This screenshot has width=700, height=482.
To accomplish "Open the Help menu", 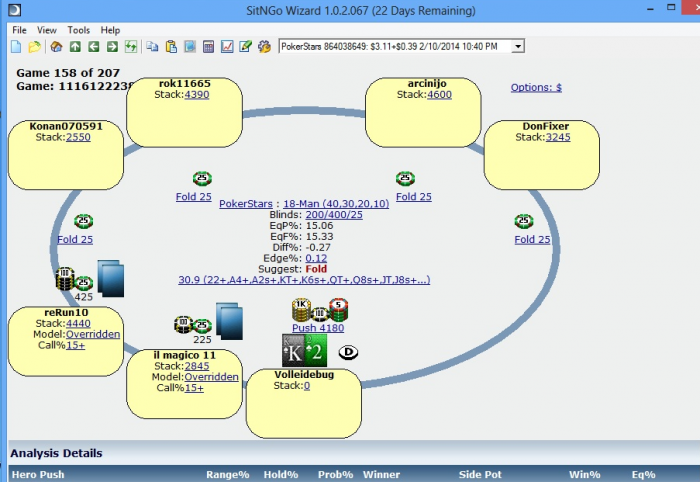I will (110, 30).
